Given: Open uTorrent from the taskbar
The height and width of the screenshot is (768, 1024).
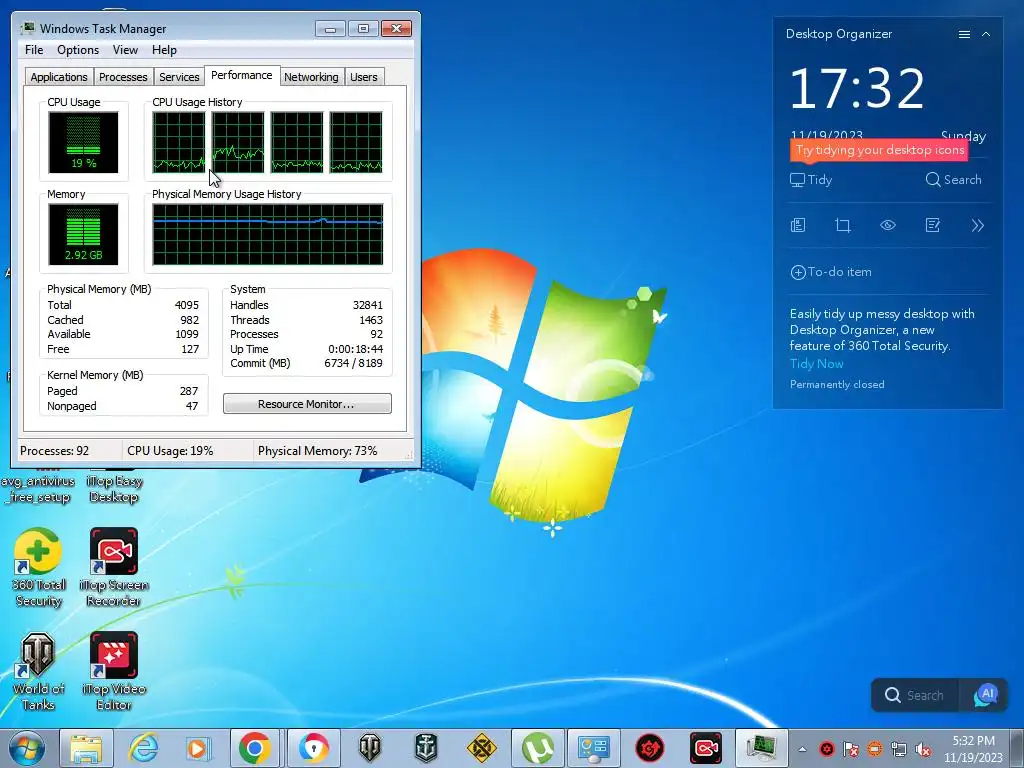Looking at the screenshot, I should [x=537, y=748].
